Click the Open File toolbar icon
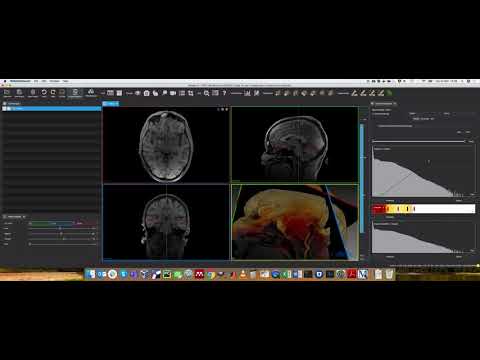The width and height of the screenshot is (480, 360). coord(7,93)
